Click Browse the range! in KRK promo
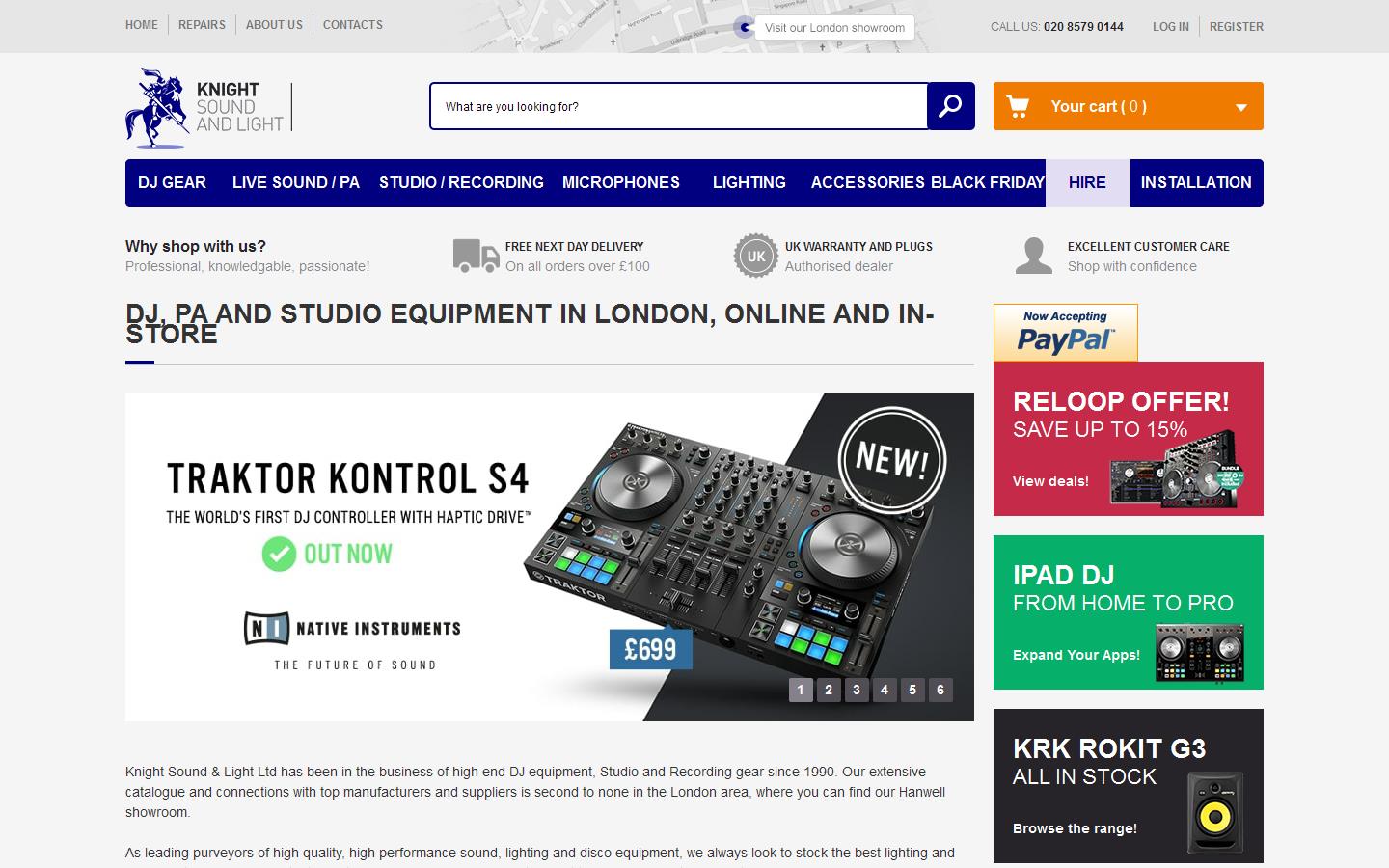Viewport: 1389px width, 868px height. 1075,828
